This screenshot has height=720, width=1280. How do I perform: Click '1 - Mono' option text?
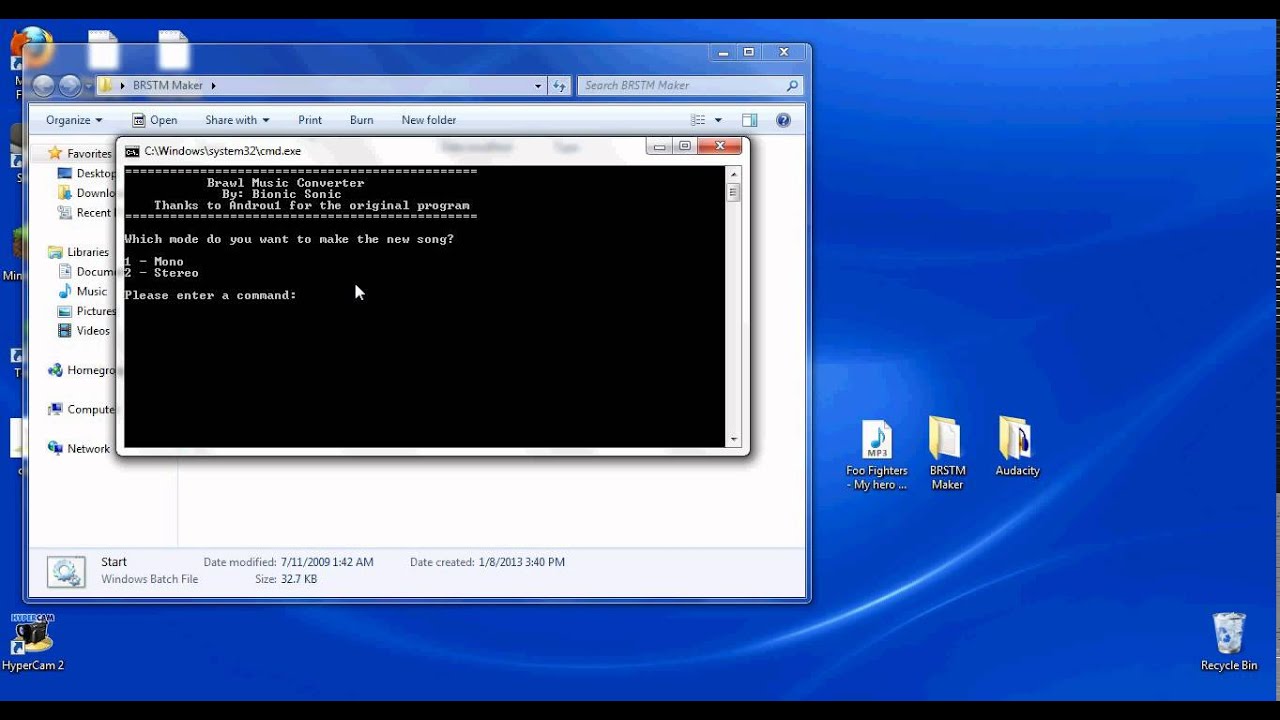(x=154, y=262)
